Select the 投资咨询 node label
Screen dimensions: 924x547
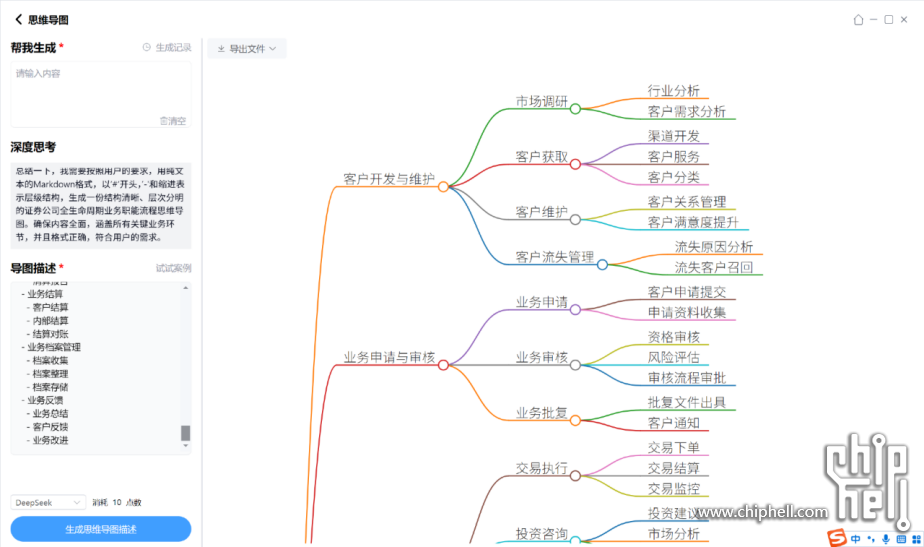542,533
